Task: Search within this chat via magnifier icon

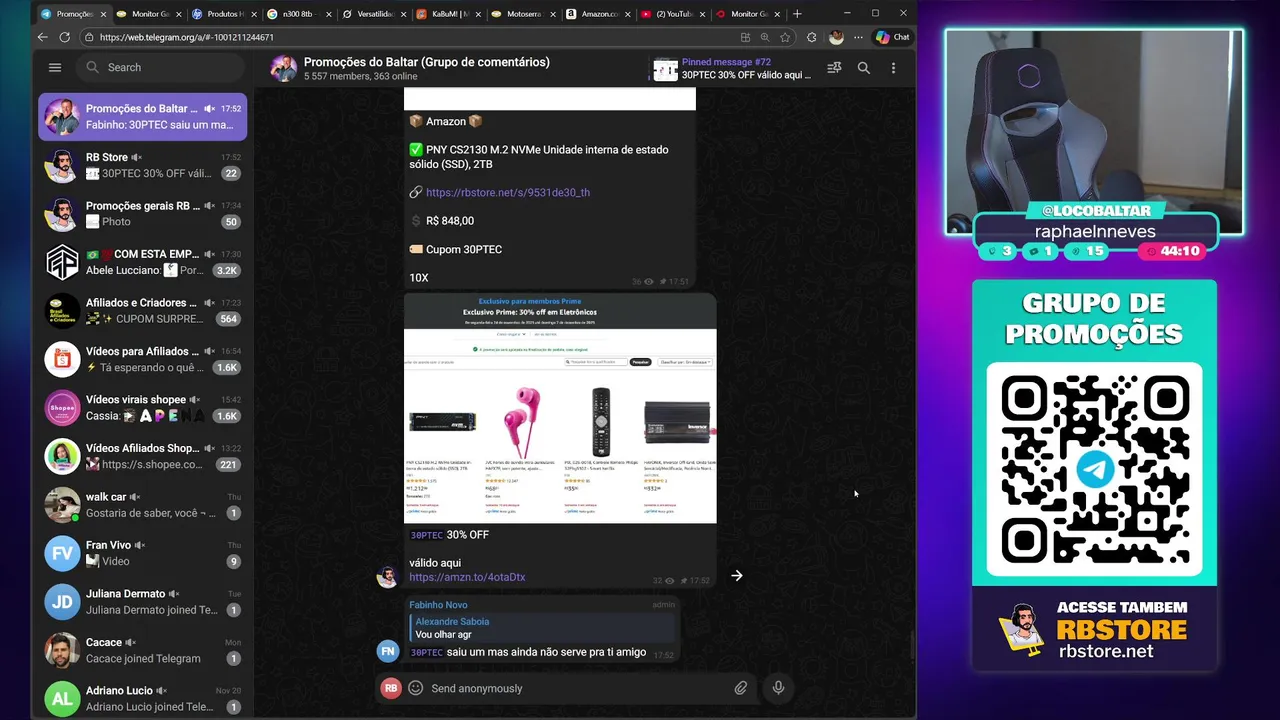Action: pyautogui.click(x=864, y=68)
